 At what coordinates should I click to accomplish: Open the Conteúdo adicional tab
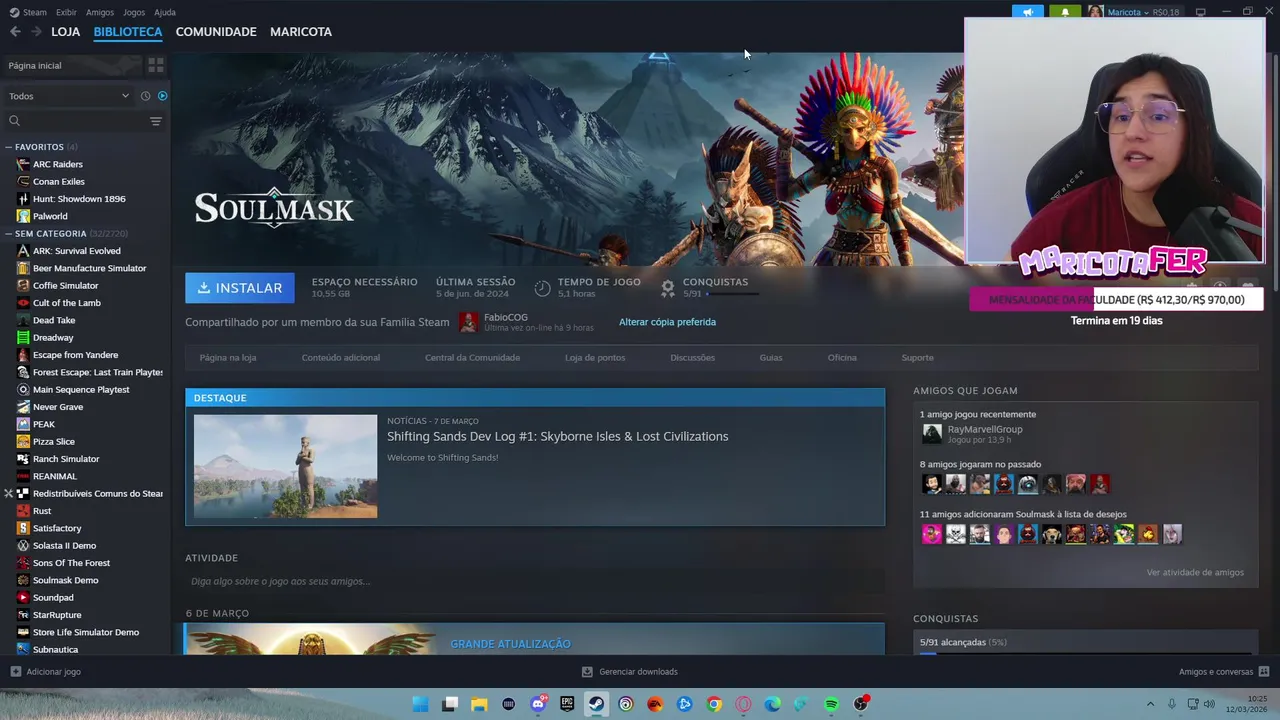341,358
